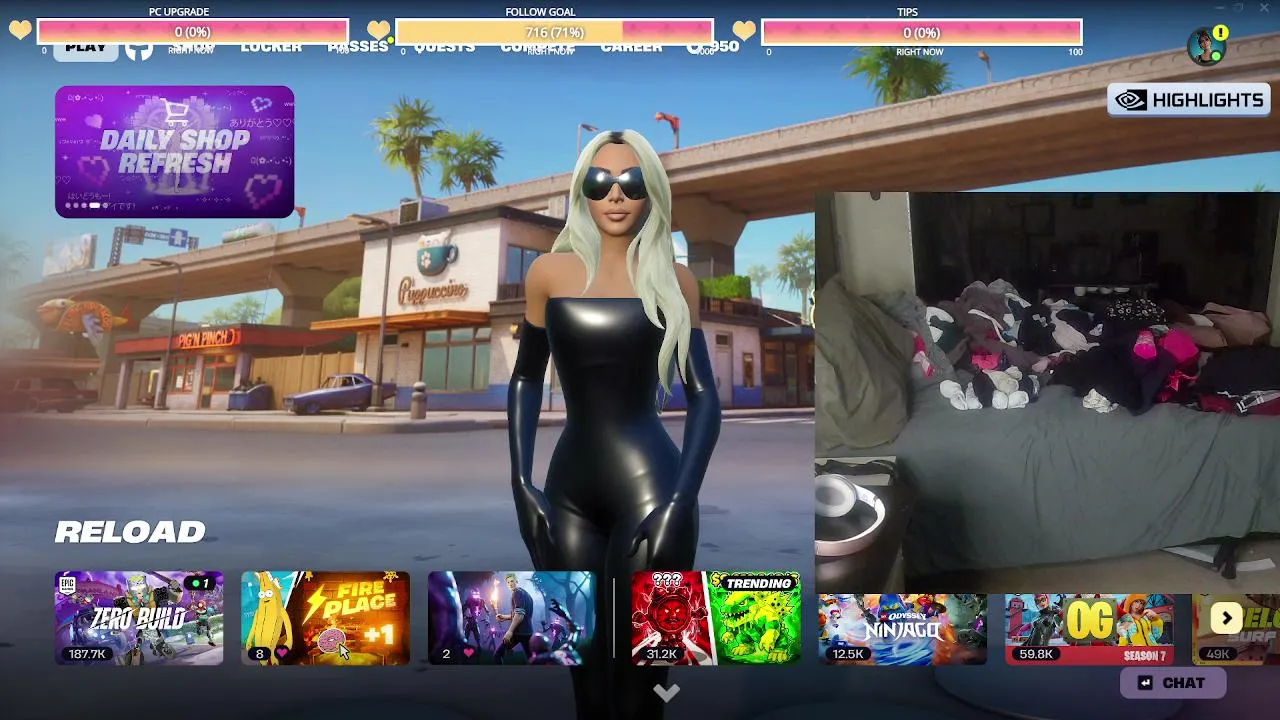Expand the down chevron below tiles

[x=667, y=692]
